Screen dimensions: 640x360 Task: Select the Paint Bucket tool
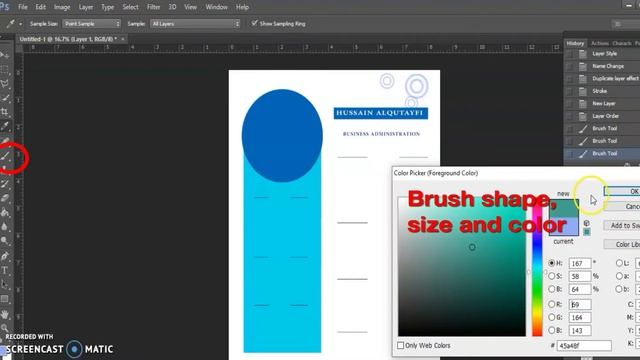pos(5,212)
